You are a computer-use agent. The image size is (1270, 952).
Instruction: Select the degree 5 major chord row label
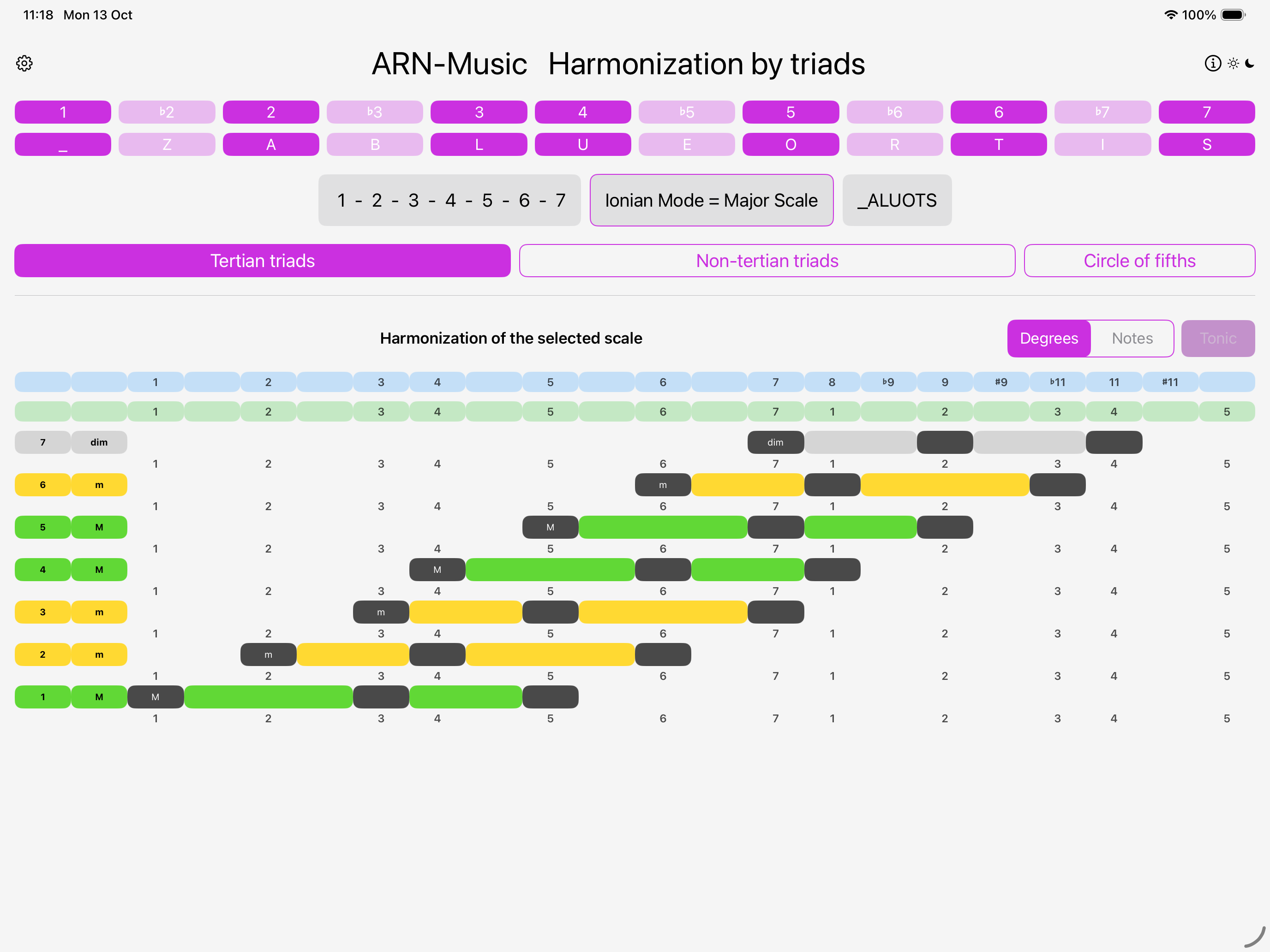[42, 527]
